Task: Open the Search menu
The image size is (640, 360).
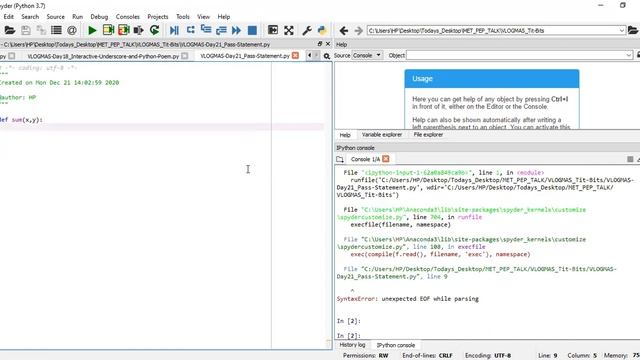Action: [30, 17]
